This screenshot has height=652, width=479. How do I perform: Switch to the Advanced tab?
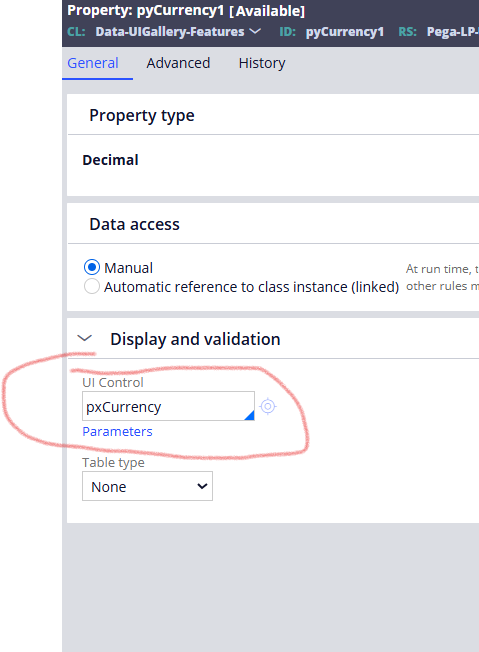click(178, 63)
